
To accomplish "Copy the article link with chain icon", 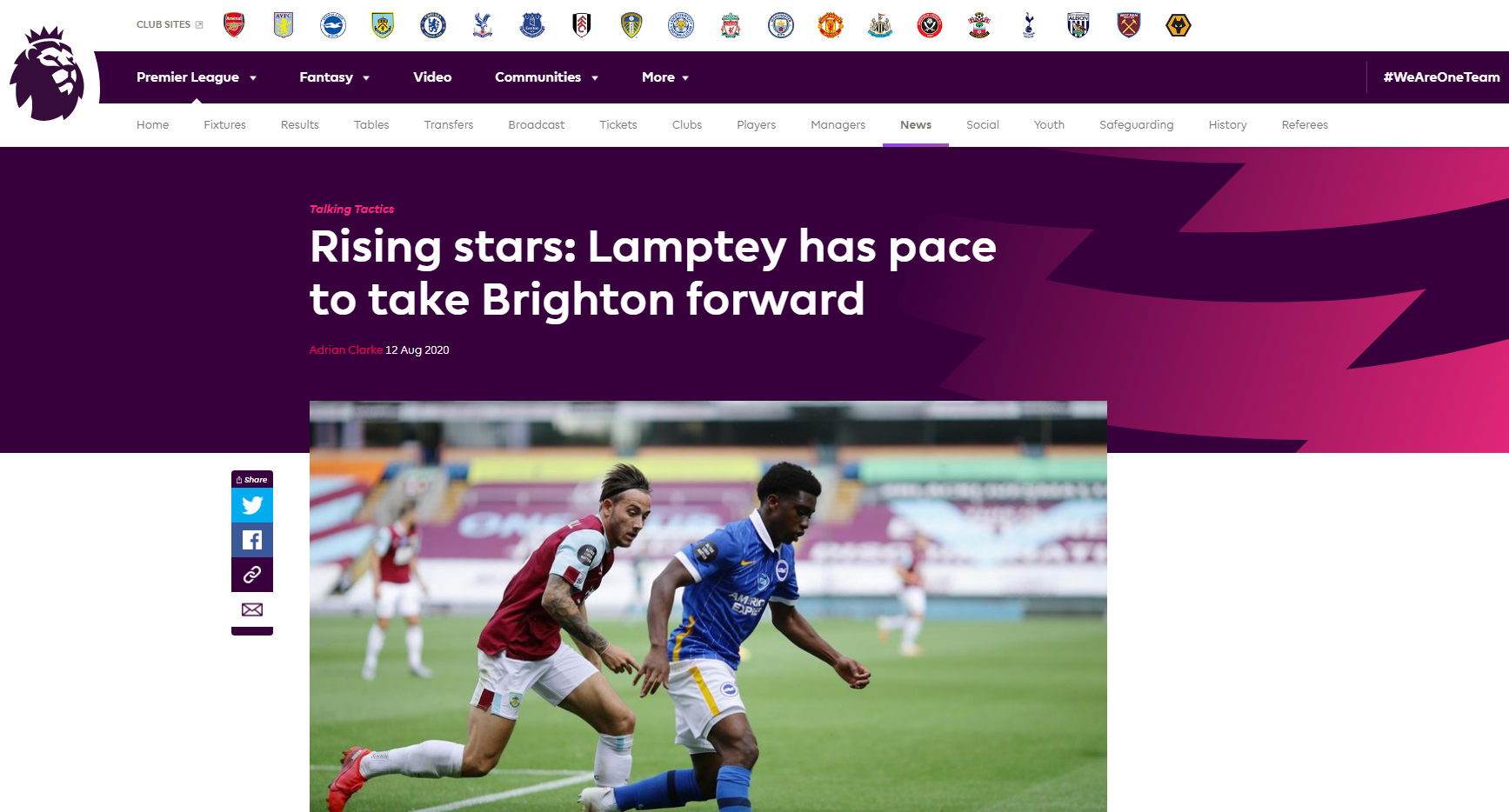I will pyautogui.click(x=252, y=575).
